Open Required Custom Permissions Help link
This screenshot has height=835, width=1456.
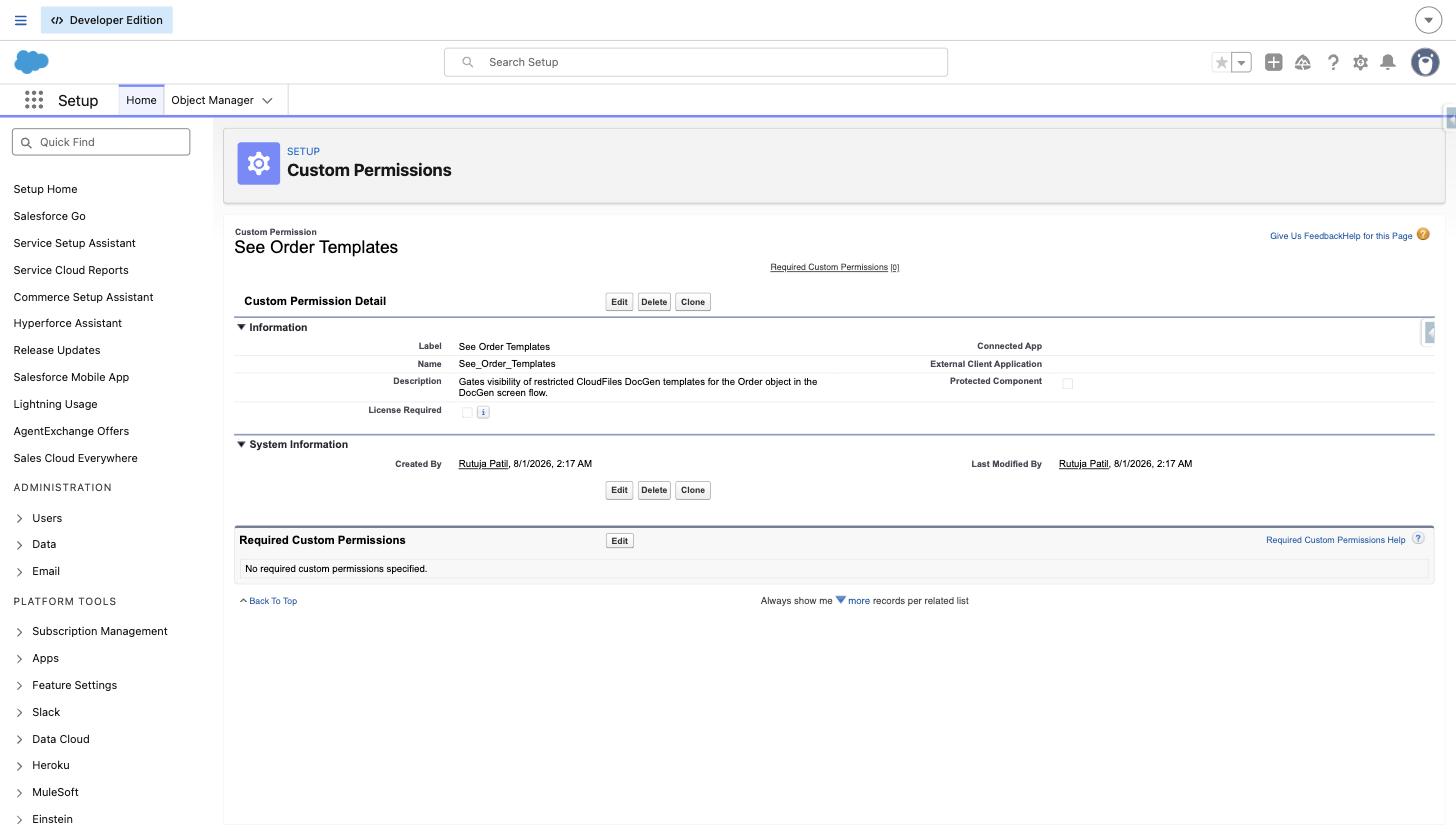(x=1335, y=540)
